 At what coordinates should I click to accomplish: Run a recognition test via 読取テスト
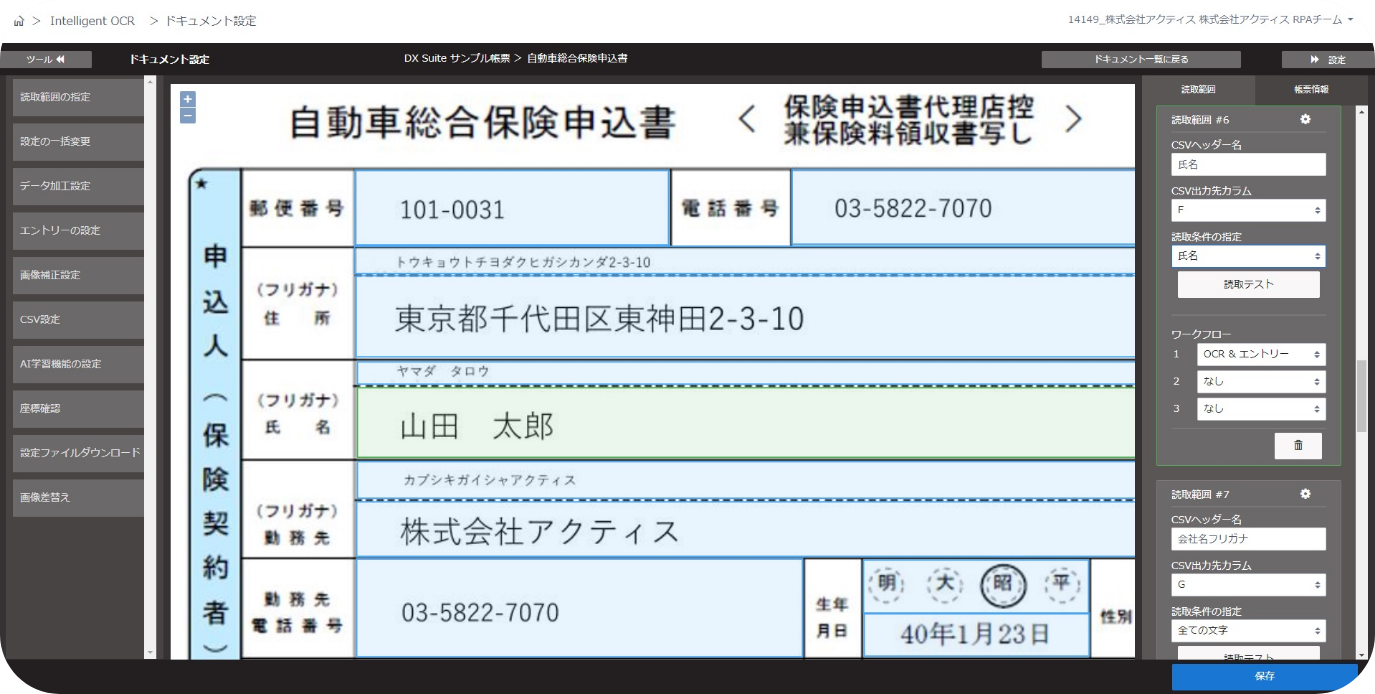pyautogui.click(x=1248, y=285)
